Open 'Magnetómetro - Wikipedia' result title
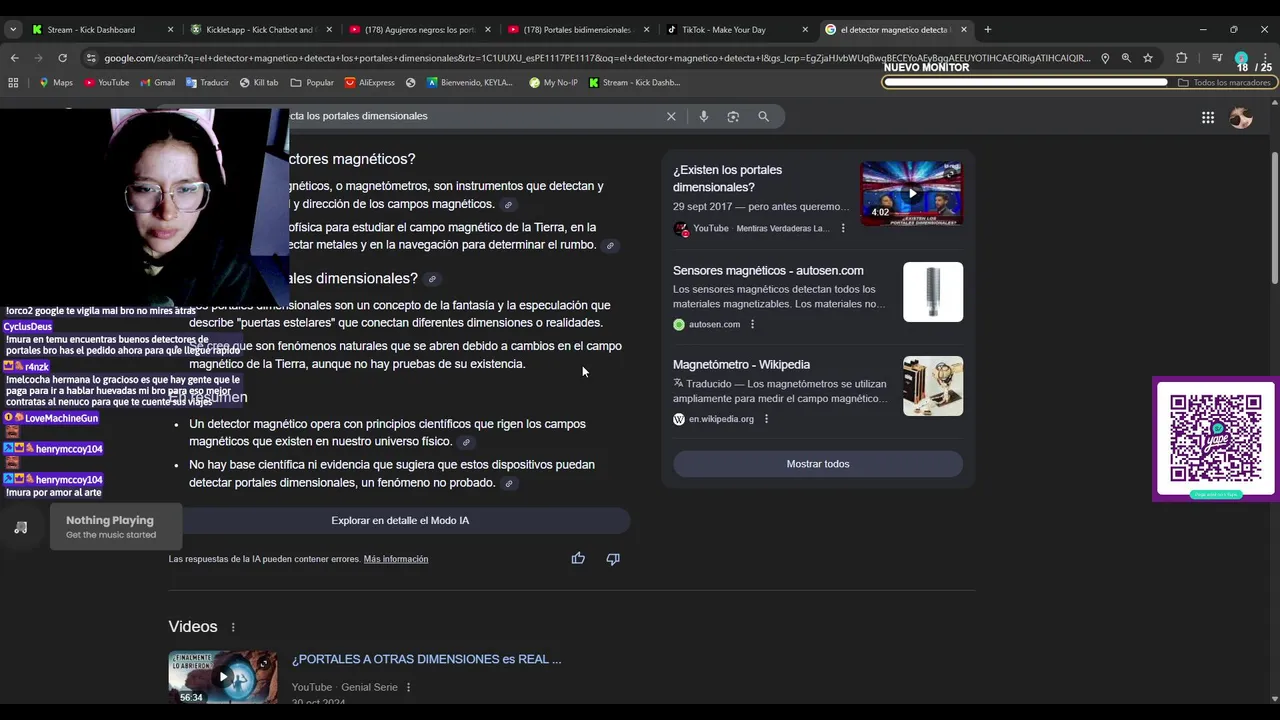 [x=741, y=365]
